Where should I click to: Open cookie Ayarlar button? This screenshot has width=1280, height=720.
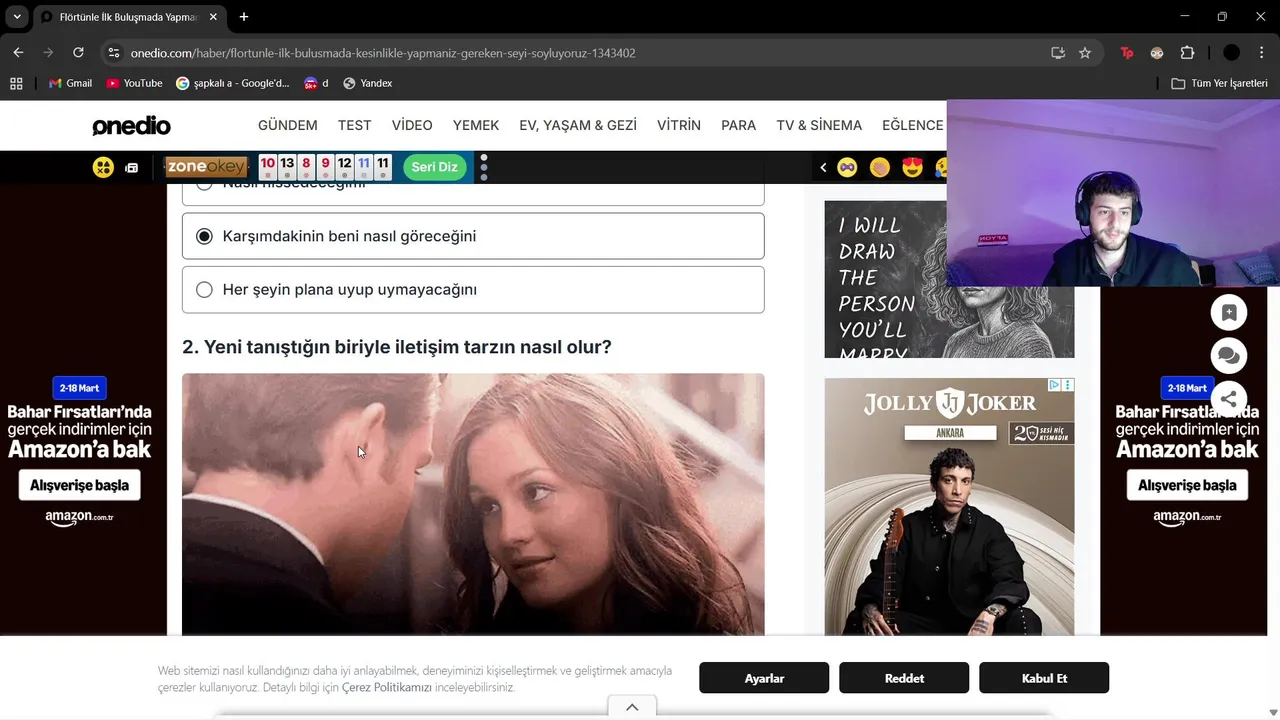[x=764, y=678]
